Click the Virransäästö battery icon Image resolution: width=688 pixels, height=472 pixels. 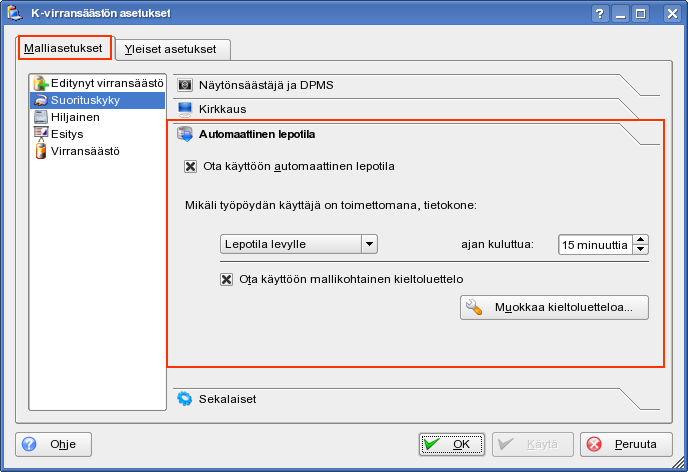pos(40,151)
